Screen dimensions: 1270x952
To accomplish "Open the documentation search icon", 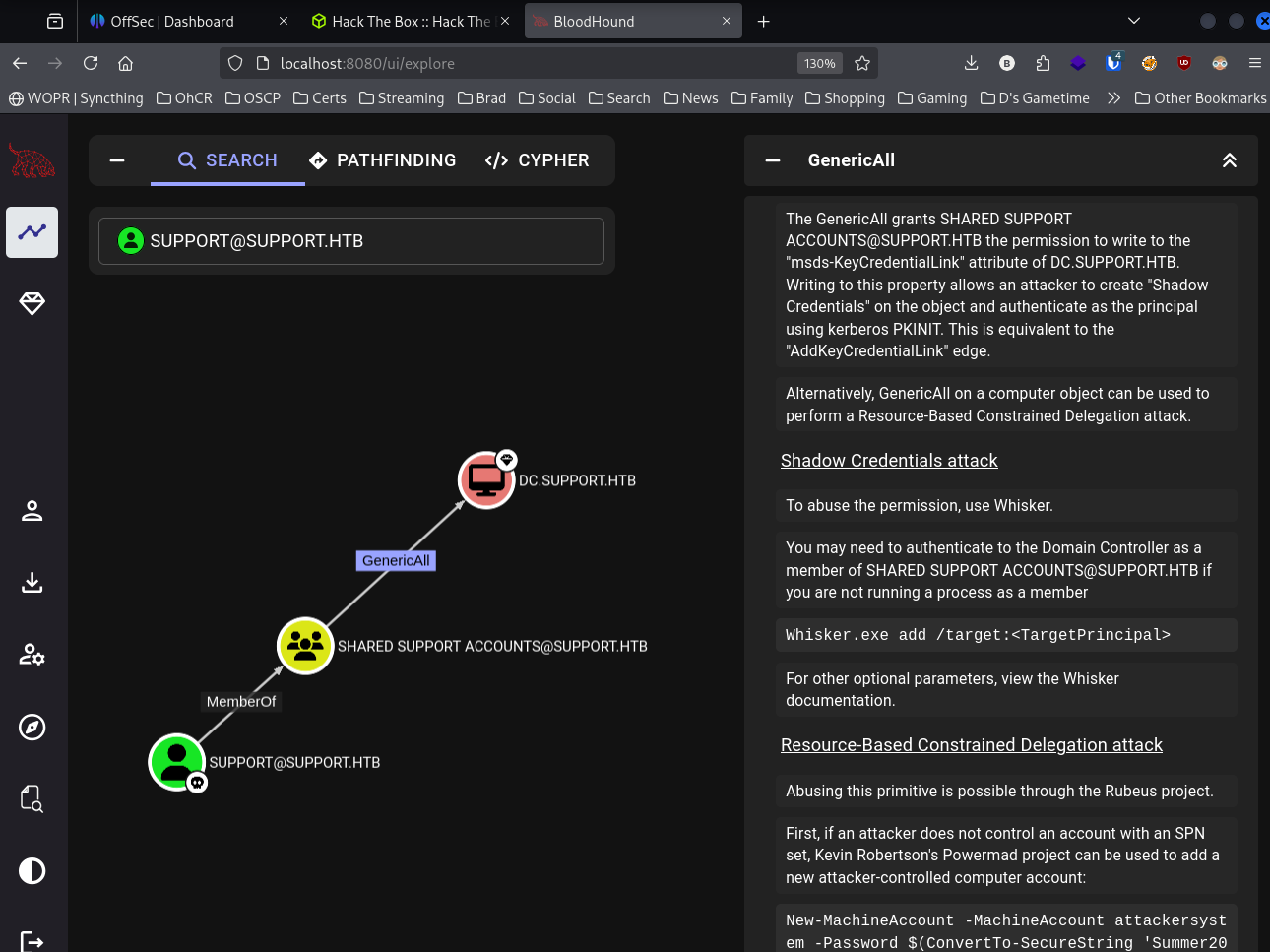I will [x=32, y=798].
